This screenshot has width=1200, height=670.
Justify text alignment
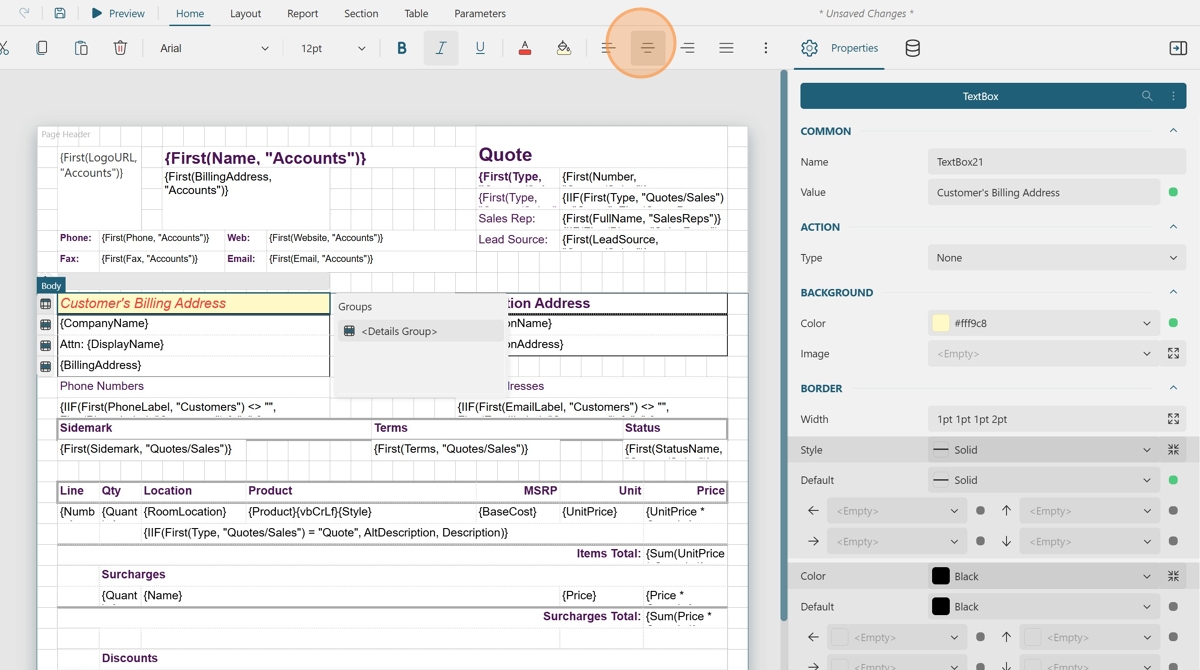coord(726,48)
